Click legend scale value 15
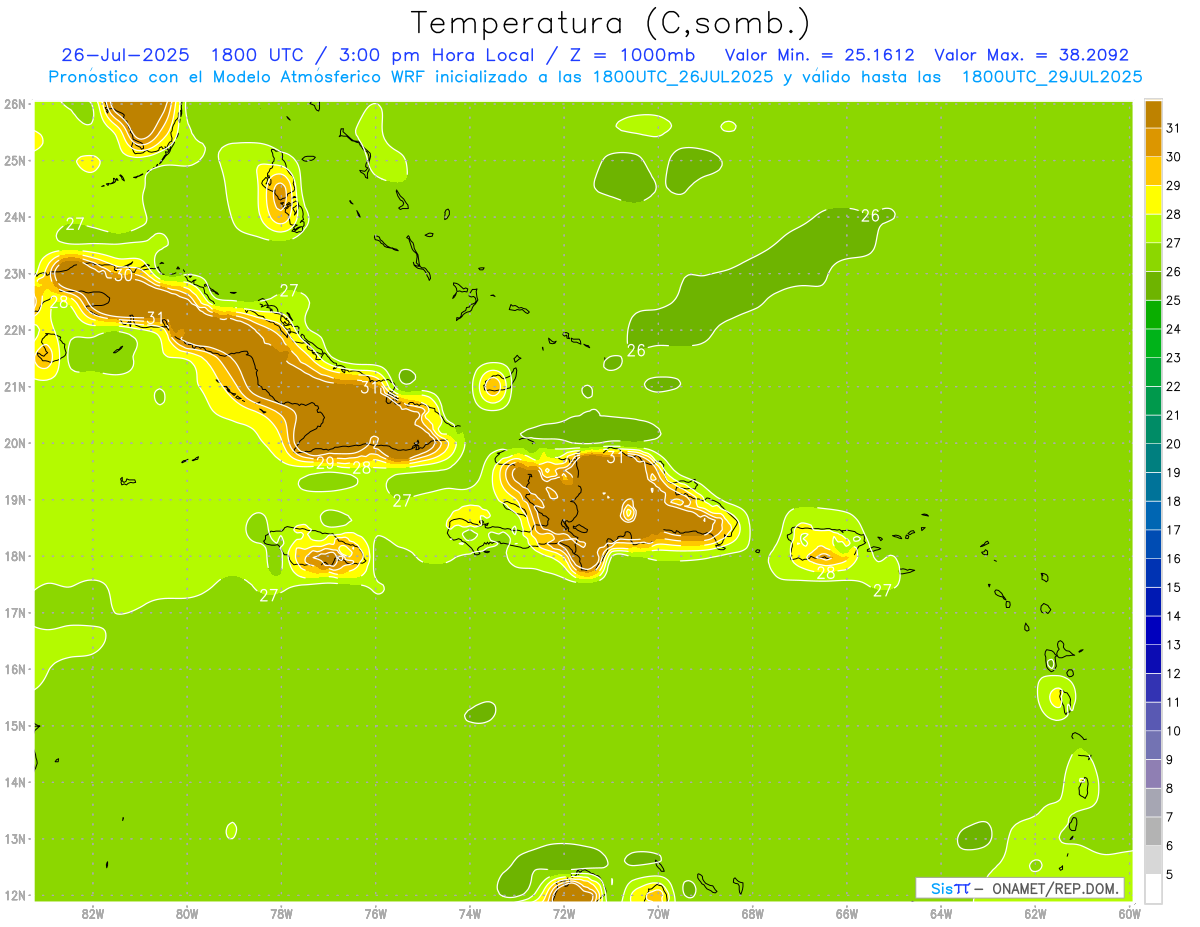Screen dimensions: 1200x927 [1173, 587]
